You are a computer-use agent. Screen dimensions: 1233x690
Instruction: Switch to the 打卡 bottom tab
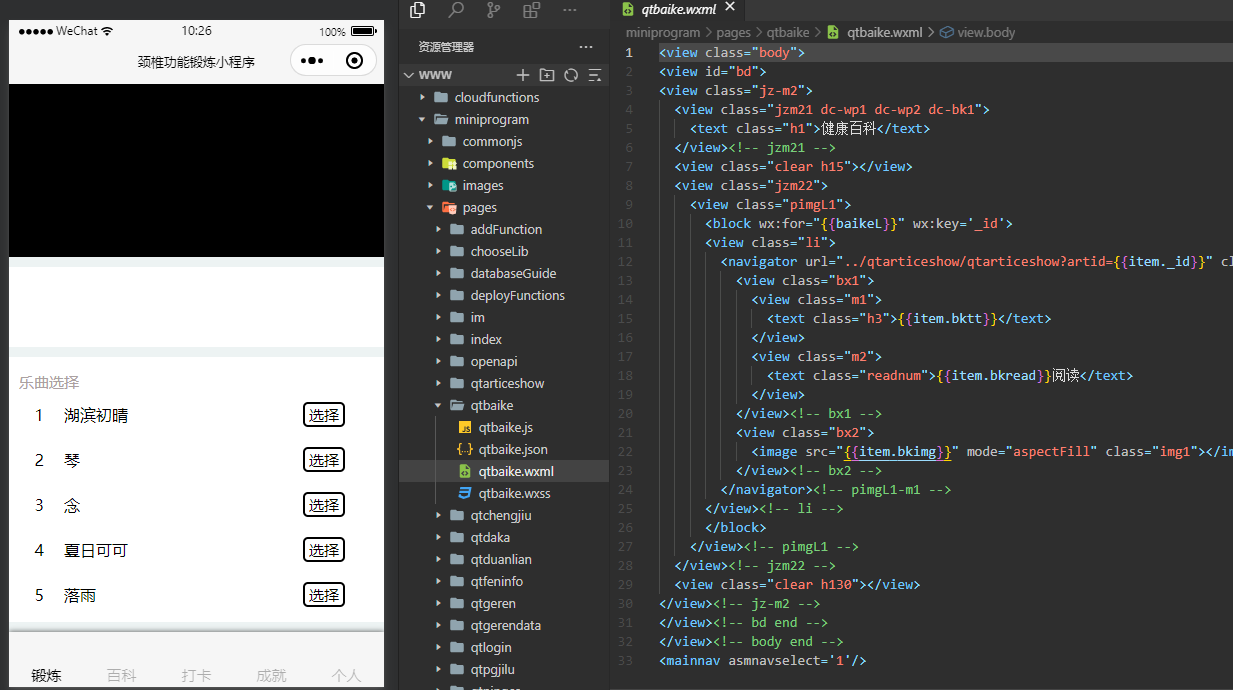[196, 675]
